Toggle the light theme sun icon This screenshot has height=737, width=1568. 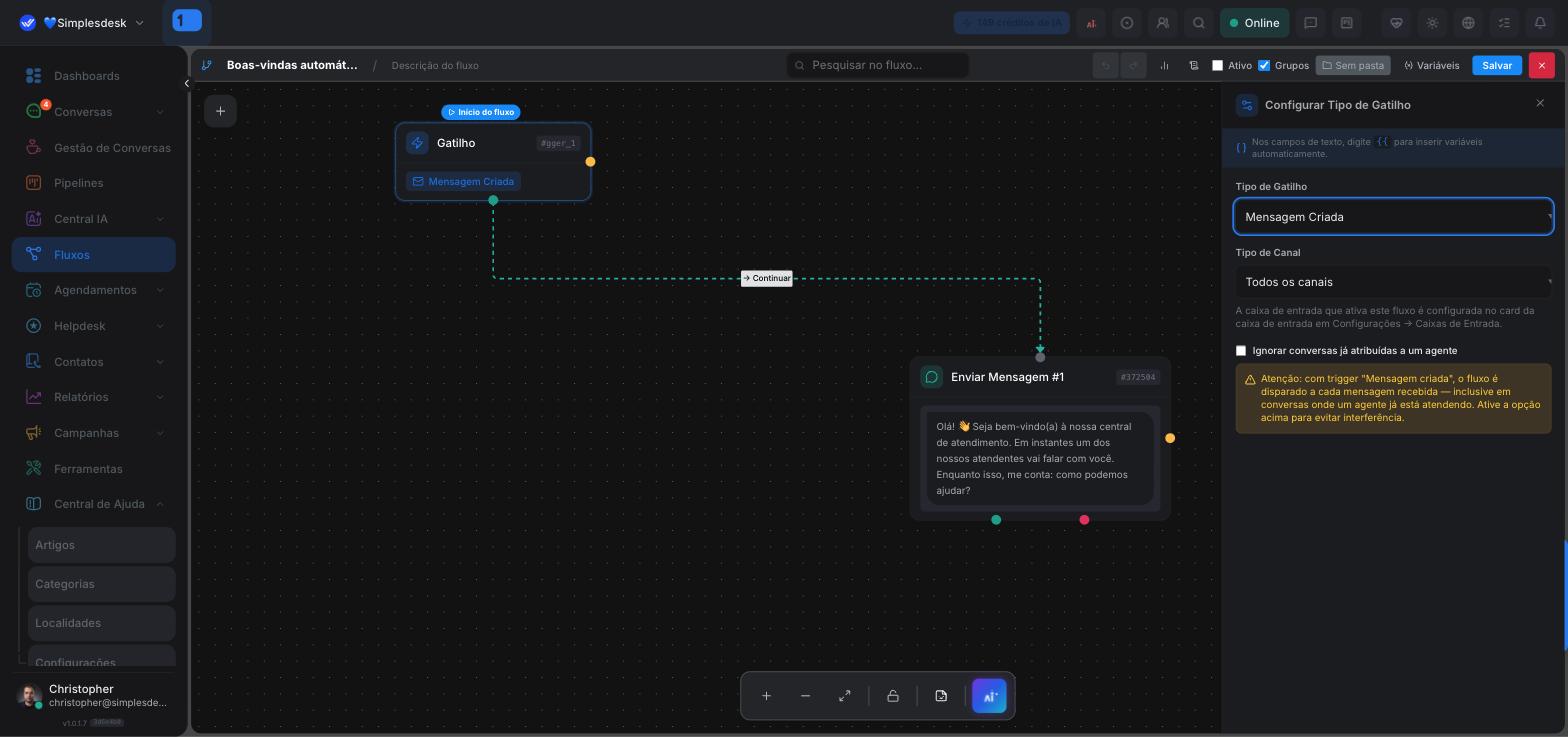coord(1432,23)
